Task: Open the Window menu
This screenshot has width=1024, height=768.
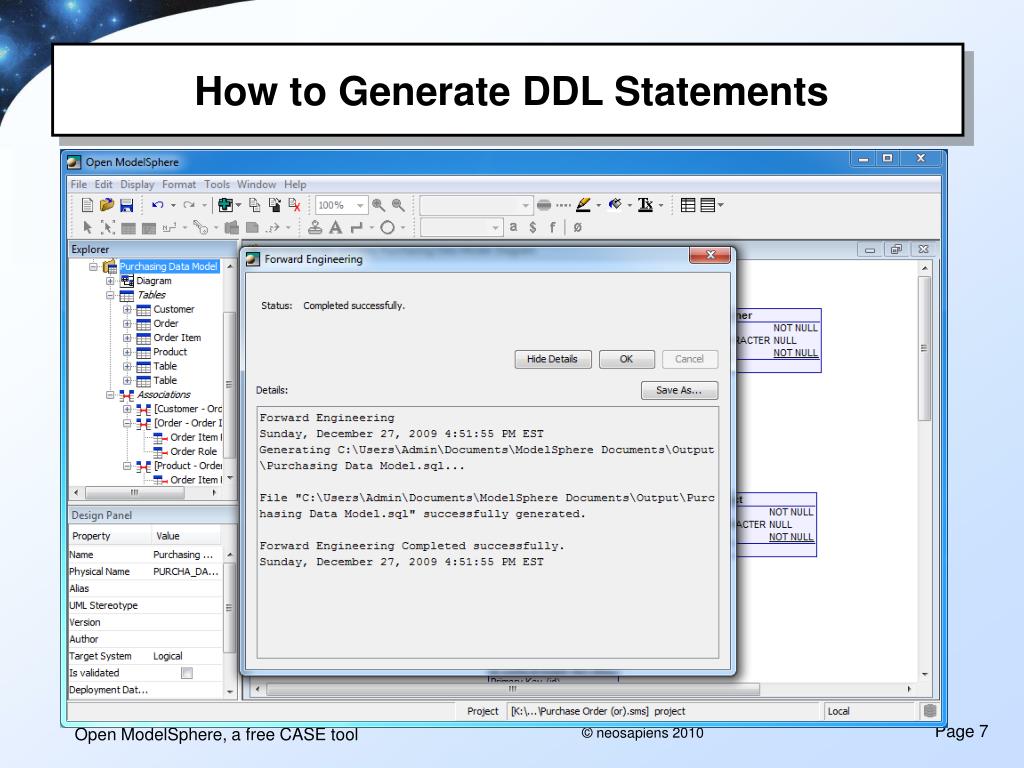Action: tap(256, 185)
